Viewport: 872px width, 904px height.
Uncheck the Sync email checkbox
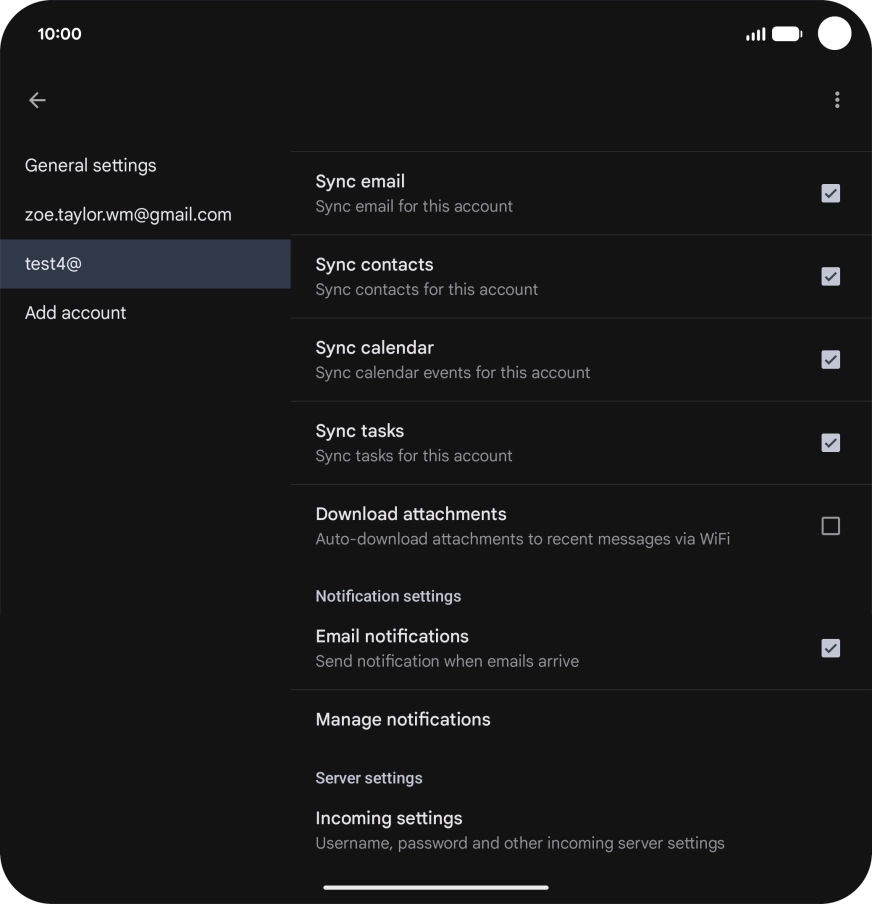(x=830, y=194)
